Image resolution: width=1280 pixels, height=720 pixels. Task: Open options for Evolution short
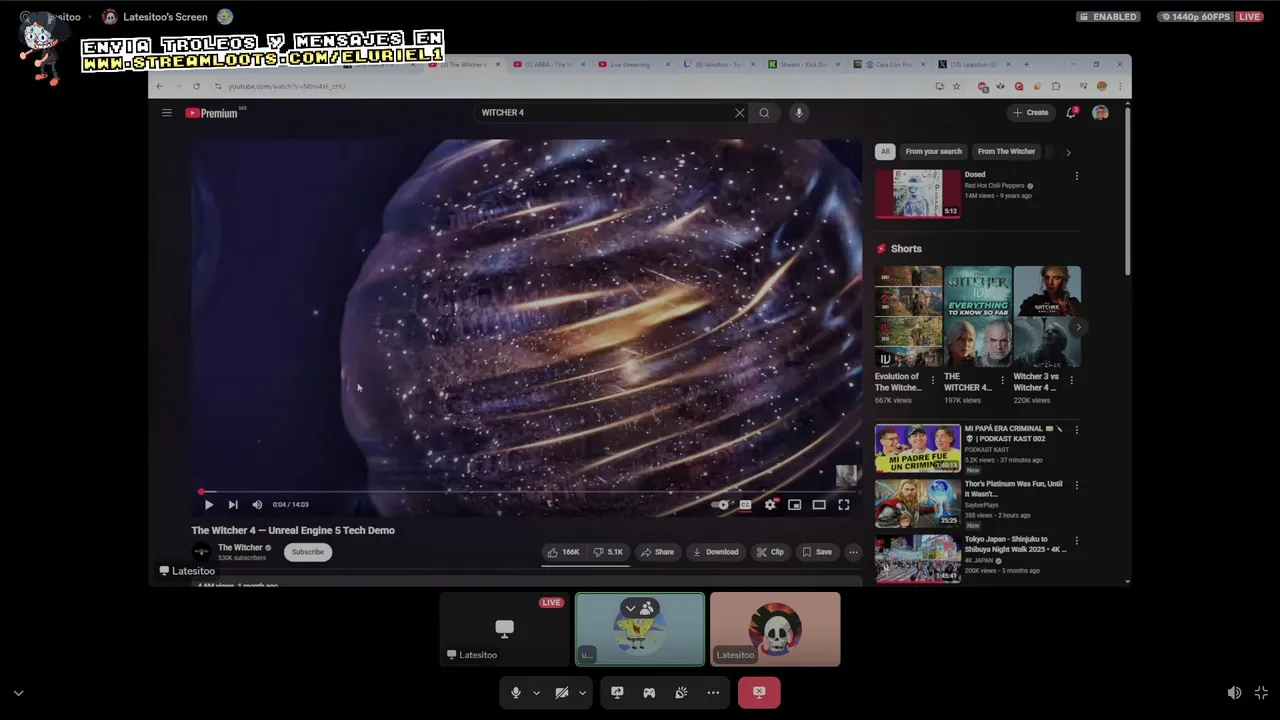point(933,380)
